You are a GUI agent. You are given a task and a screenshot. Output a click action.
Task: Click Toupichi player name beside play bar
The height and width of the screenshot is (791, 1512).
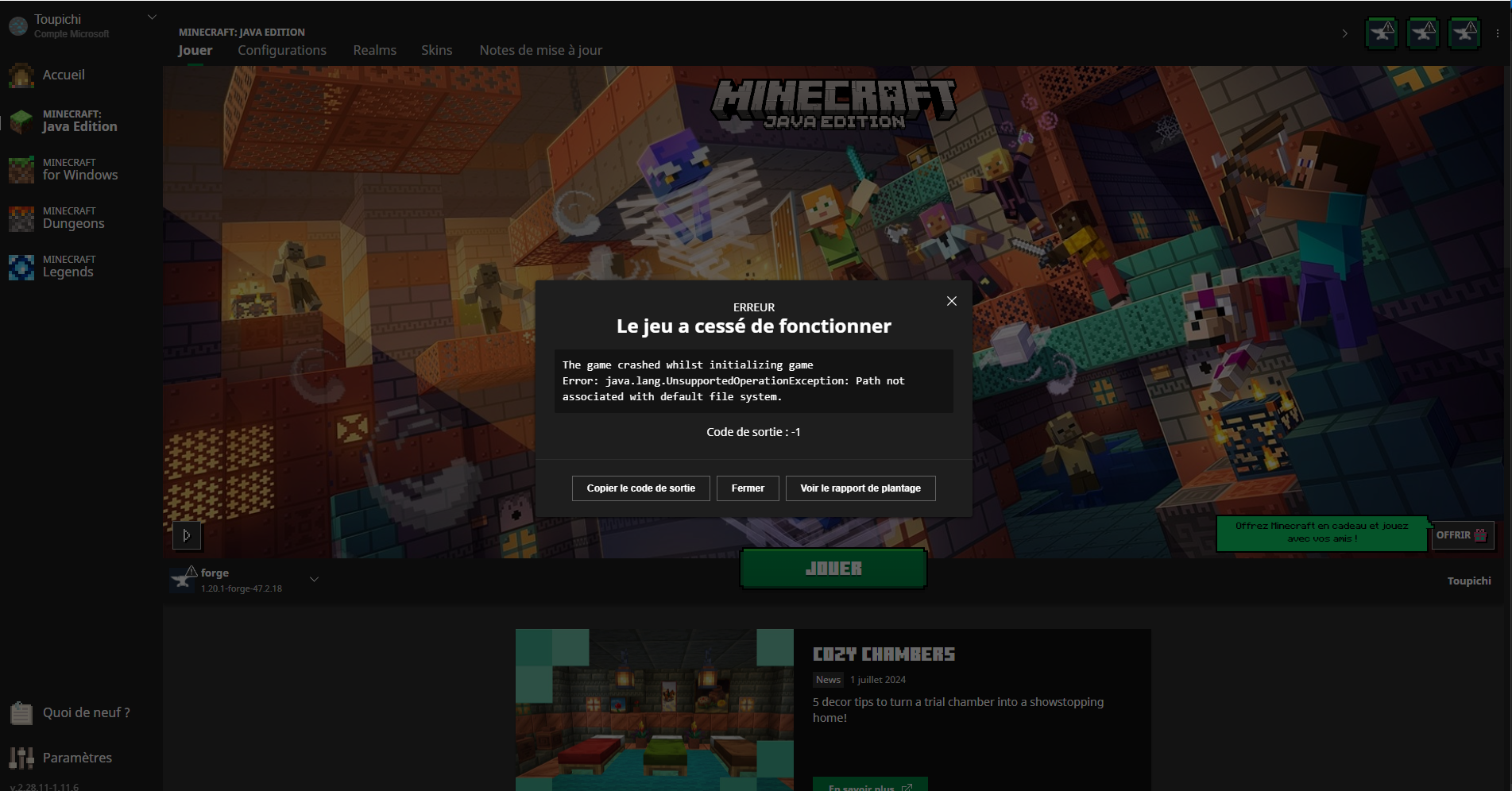click(x=1469, y=581)
